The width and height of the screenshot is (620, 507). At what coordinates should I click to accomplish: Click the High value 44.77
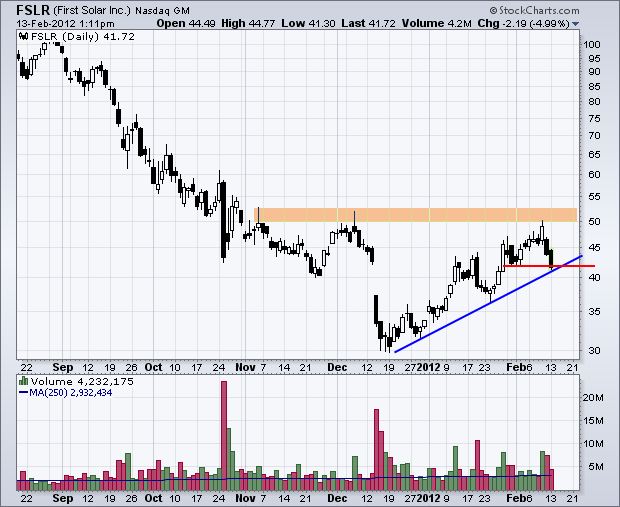pos(261,23)
